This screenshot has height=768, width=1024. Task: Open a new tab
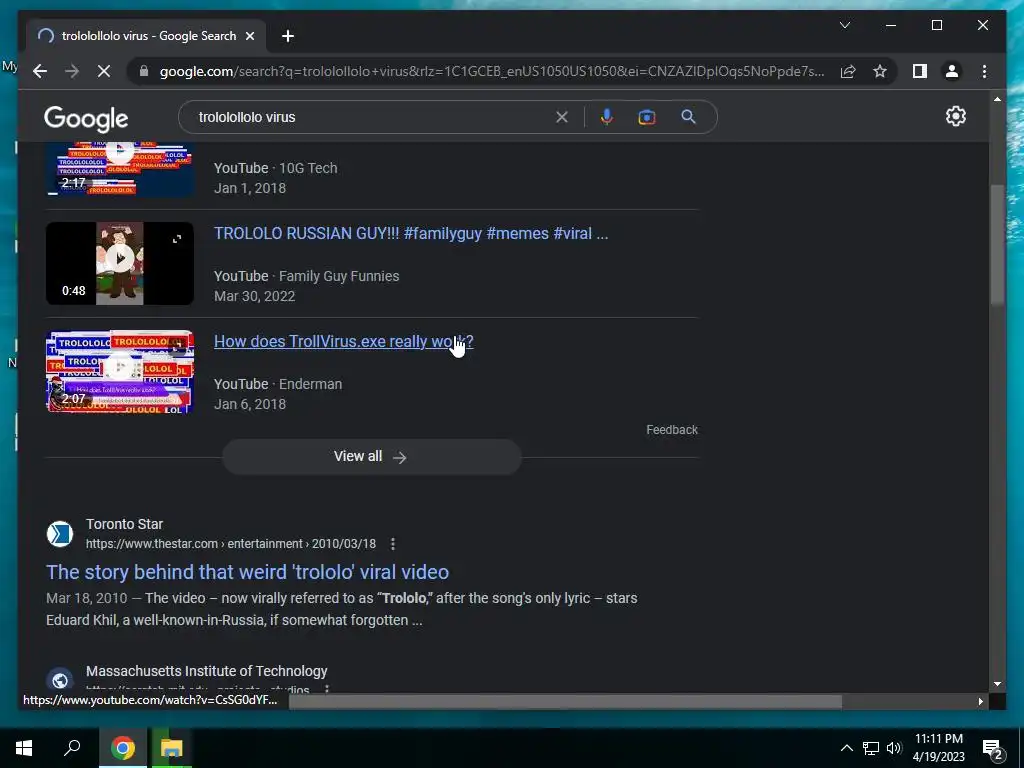(x=288, y=37)
